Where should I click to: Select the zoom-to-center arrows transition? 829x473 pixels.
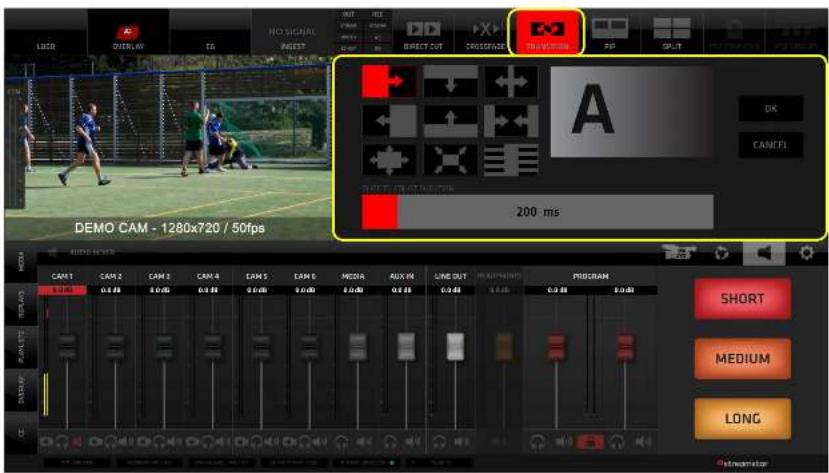450,160
